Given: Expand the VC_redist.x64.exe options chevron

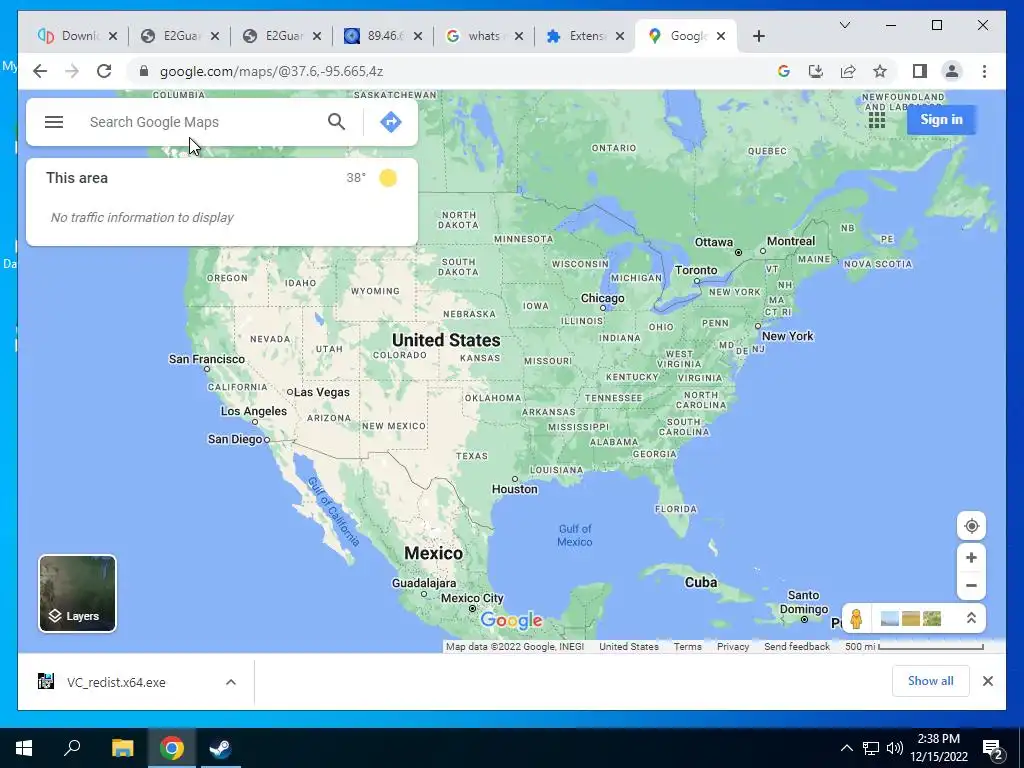Looking at the screenshot, I should pos(231,682).
